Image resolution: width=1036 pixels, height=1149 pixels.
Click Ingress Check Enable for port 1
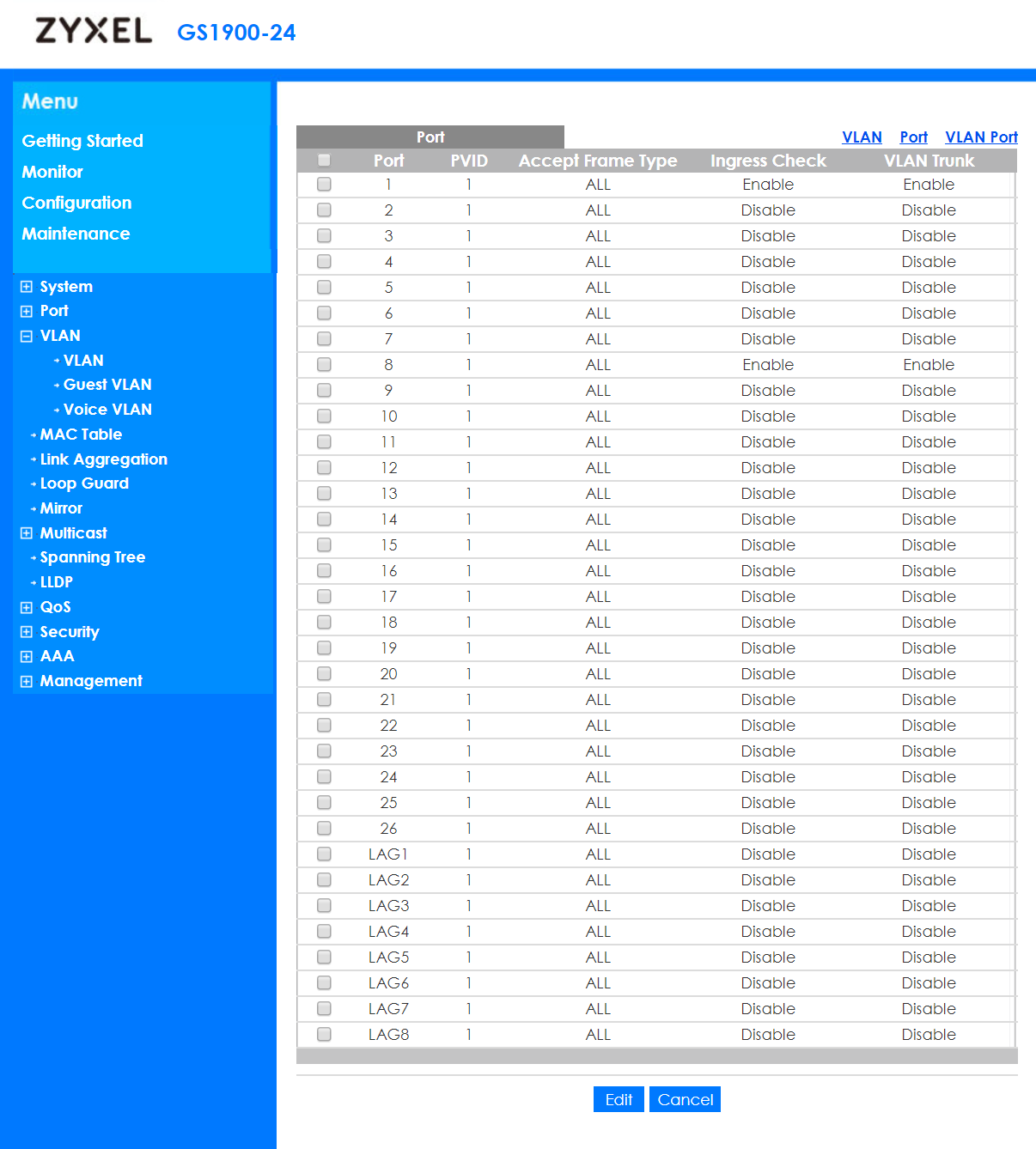[768, 185]
